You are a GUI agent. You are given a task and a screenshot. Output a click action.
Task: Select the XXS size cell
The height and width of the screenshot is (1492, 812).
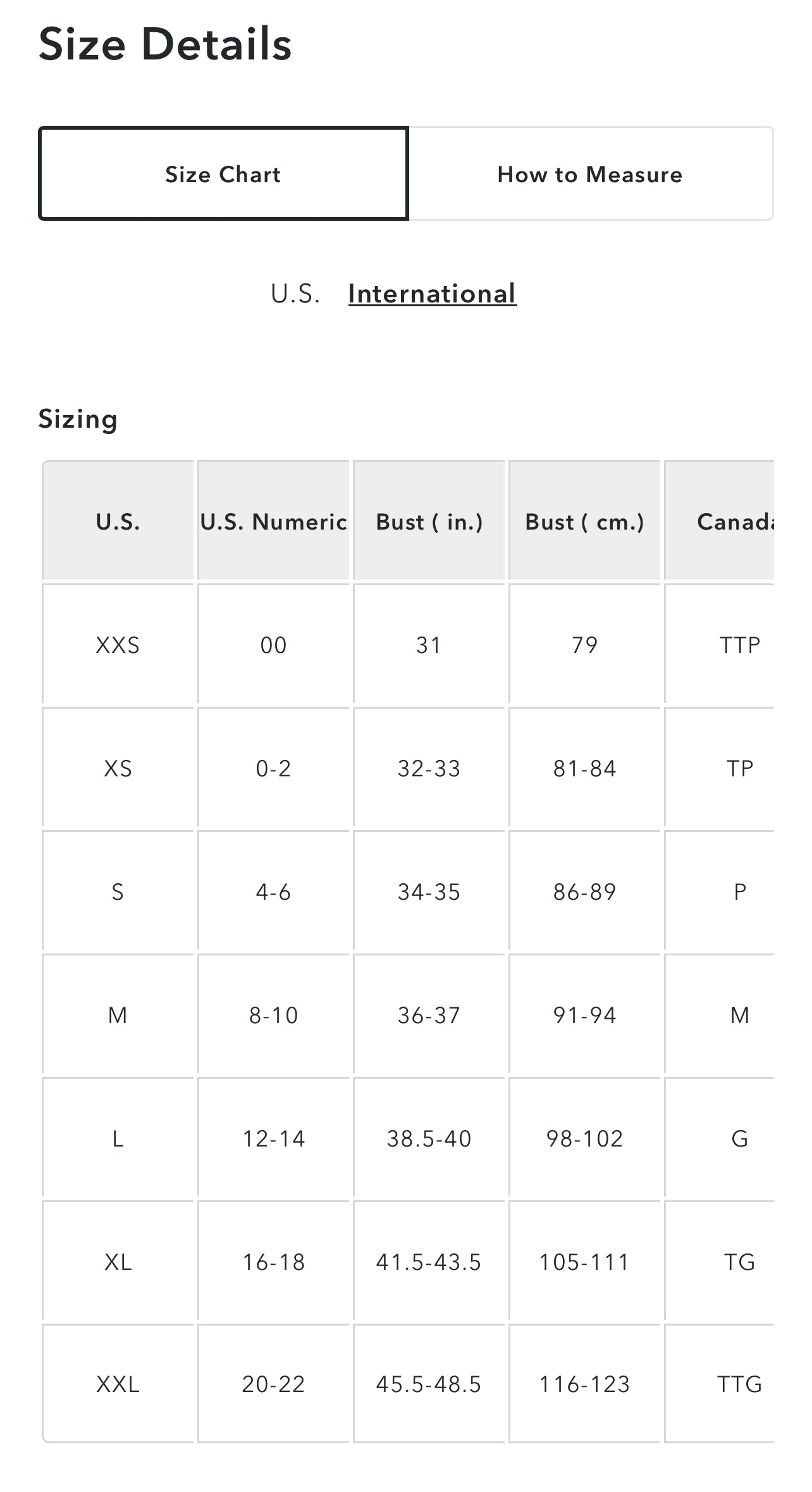pos(118,645)
